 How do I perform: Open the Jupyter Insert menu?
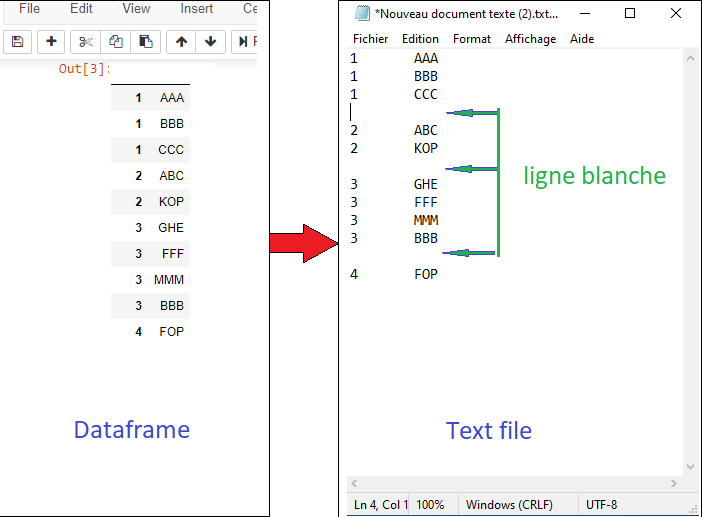pyautogui.click(x=196, y=8)
